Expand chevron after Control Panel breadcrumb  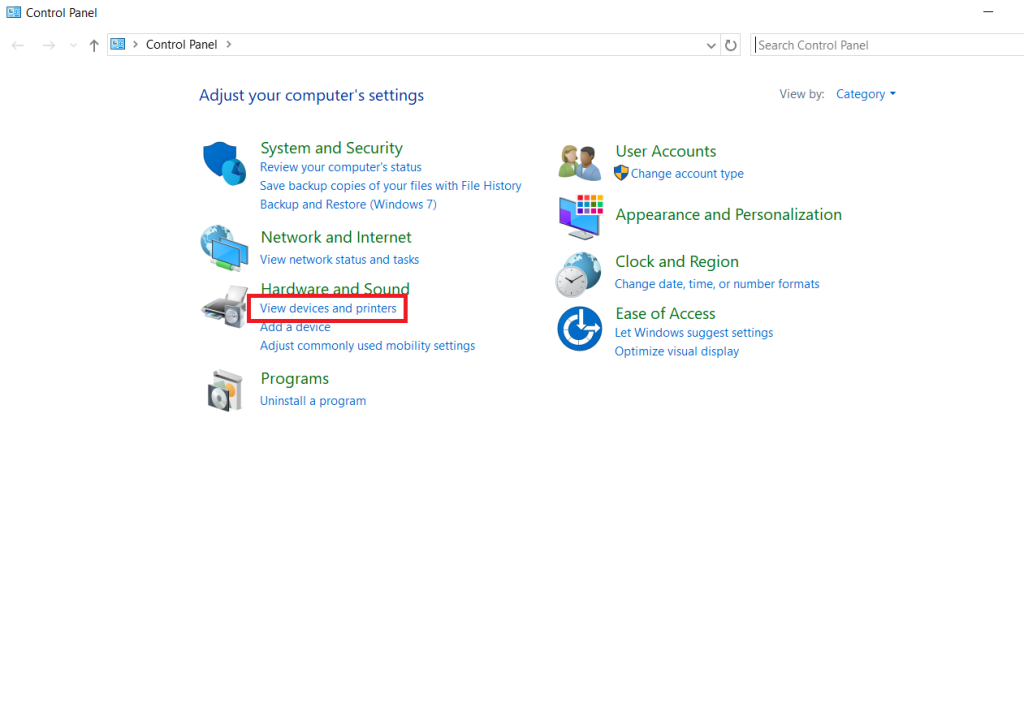(229, 44)
